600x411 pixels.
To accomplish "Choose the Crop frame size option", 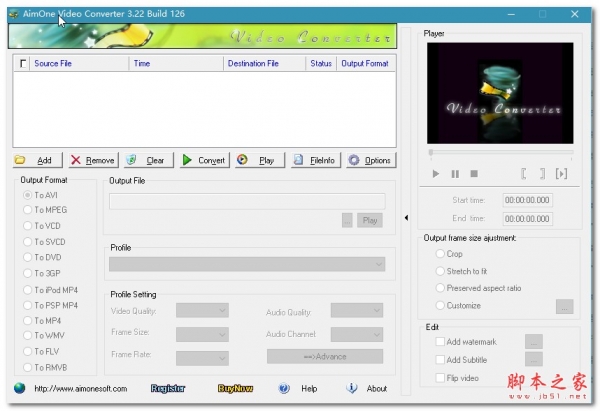I will click(449, 254).
